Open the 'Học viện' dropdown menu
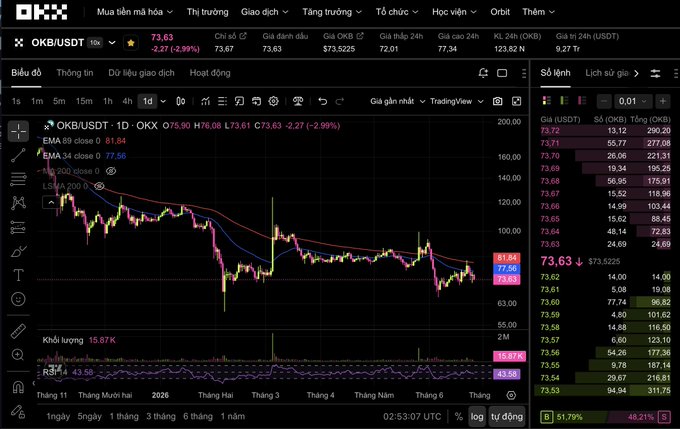680x429 pixels. click(x=454, y=12)
